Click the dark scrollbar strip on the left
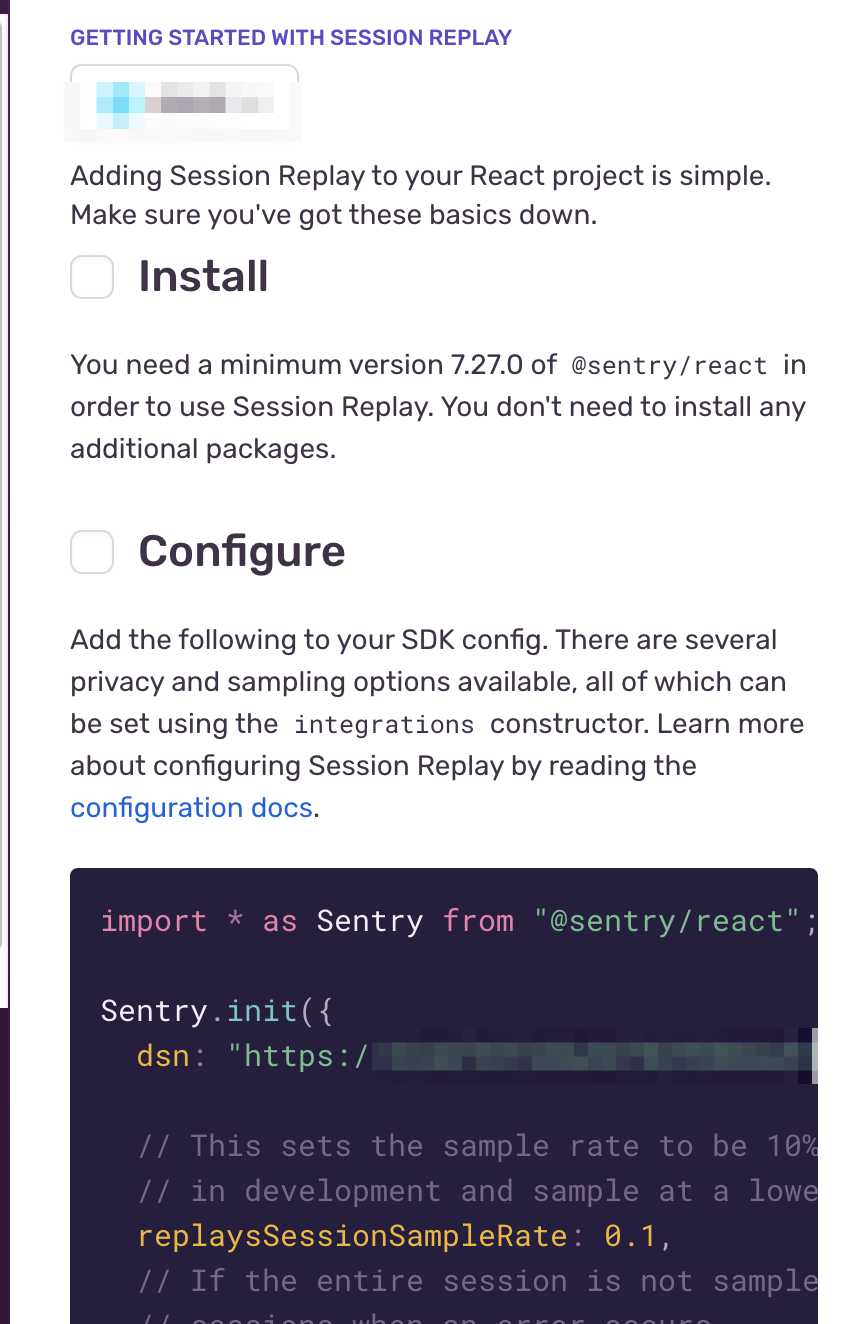Viewport: 854px width, 1324px height. [x=6, y=660]
